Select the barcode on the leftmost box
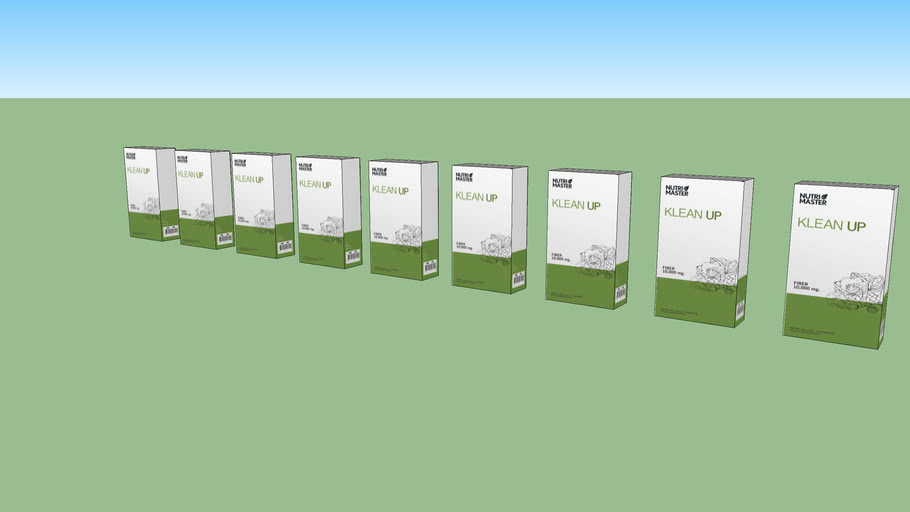Image resolution: width=910 pixels, height=512 pixels. pyautogui.click(x=170, y=230)
